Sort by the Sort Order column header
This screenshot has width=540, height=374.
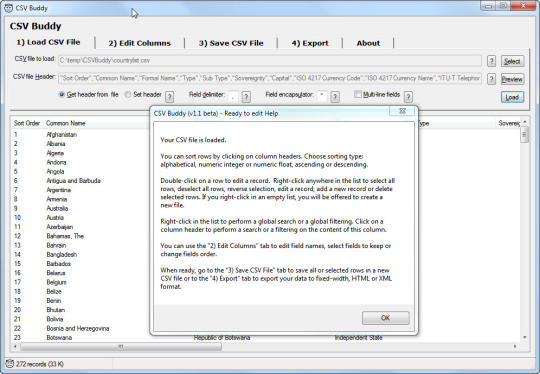[27, 123]
